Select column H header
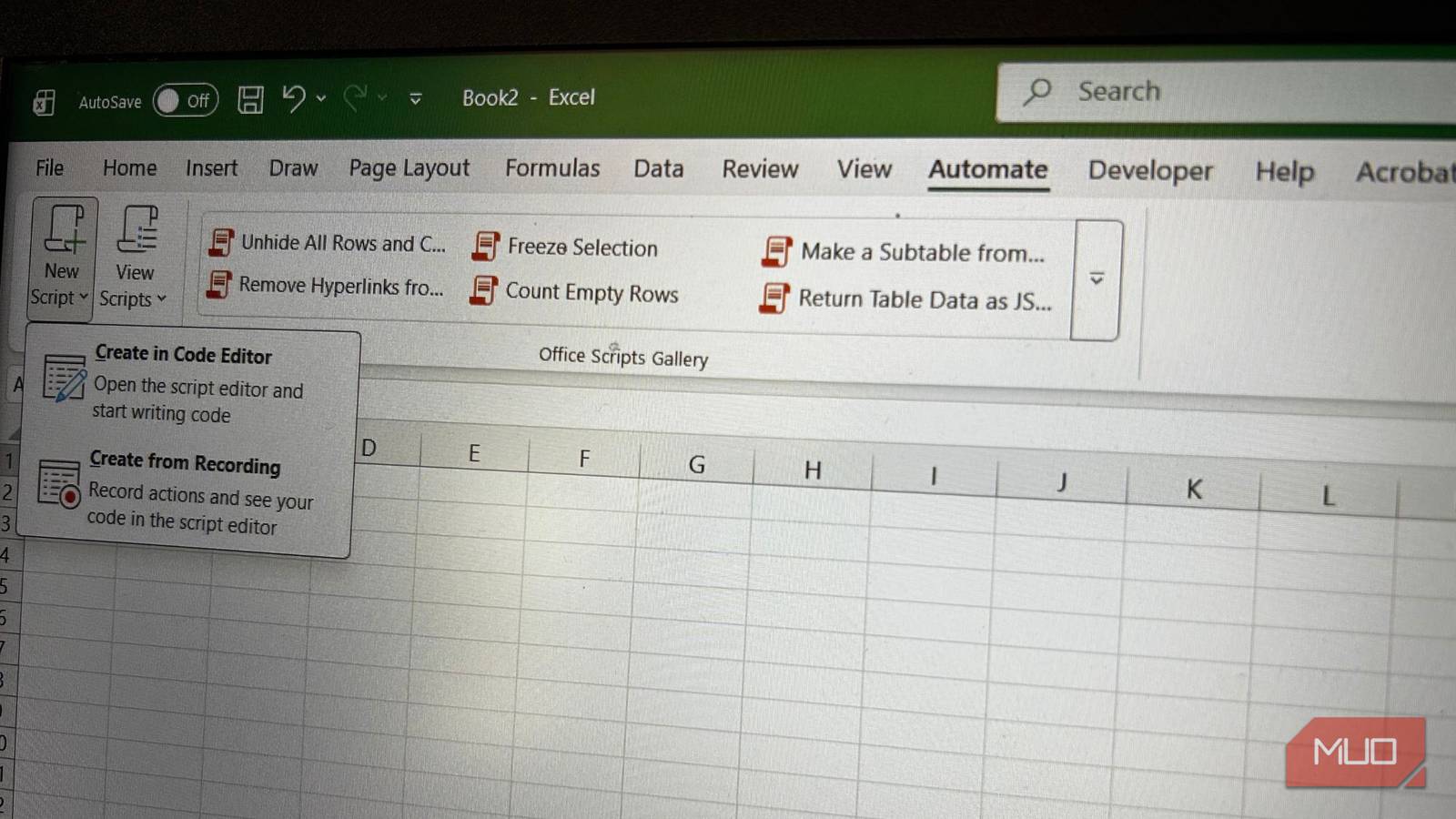The image size is (1456, 819). [813, 470]
